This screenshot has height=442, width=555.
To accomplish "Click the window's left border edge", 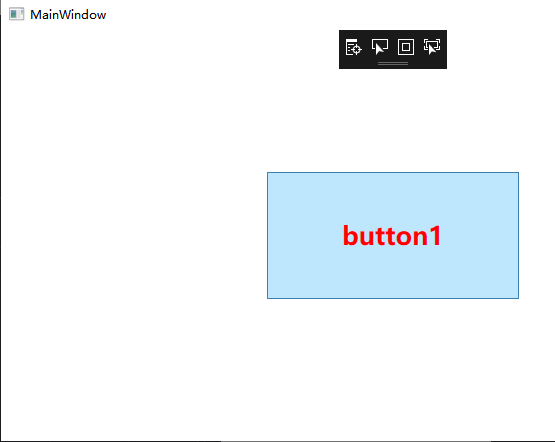I will (0, 226).
